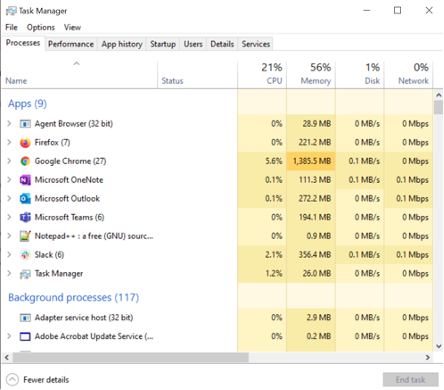Click Notepad++'s 0.9 MB memory value
The height and width of the screenshot is (390, 444).
(319, 236)
